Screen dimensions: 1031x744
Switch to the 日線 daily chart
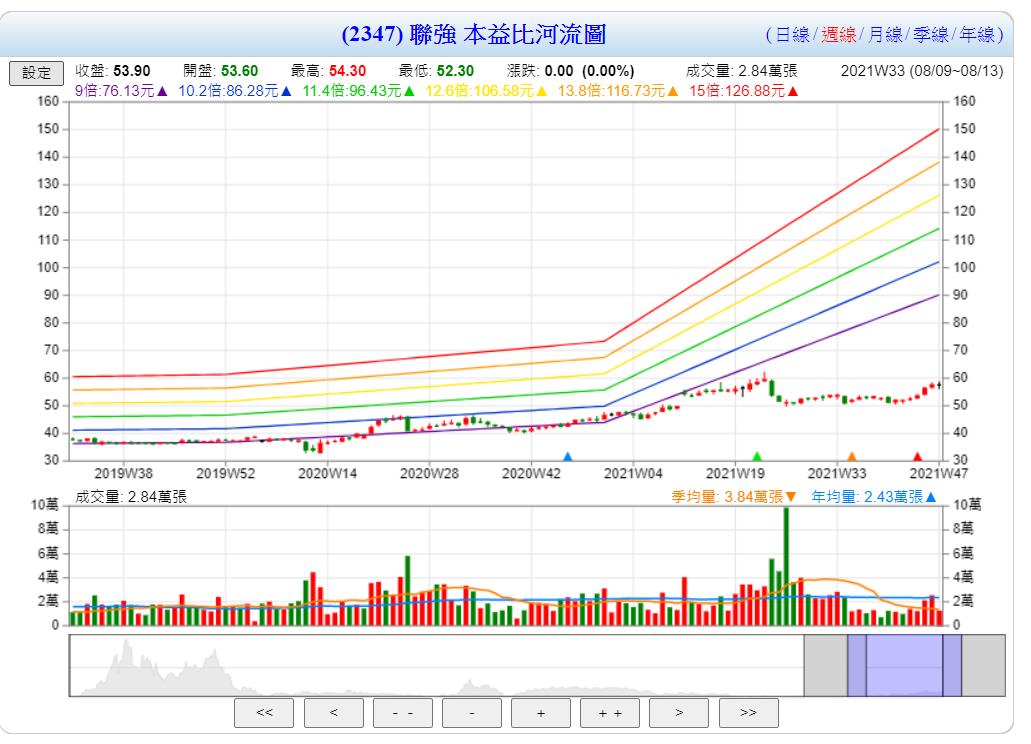click(x=792, y=35)
